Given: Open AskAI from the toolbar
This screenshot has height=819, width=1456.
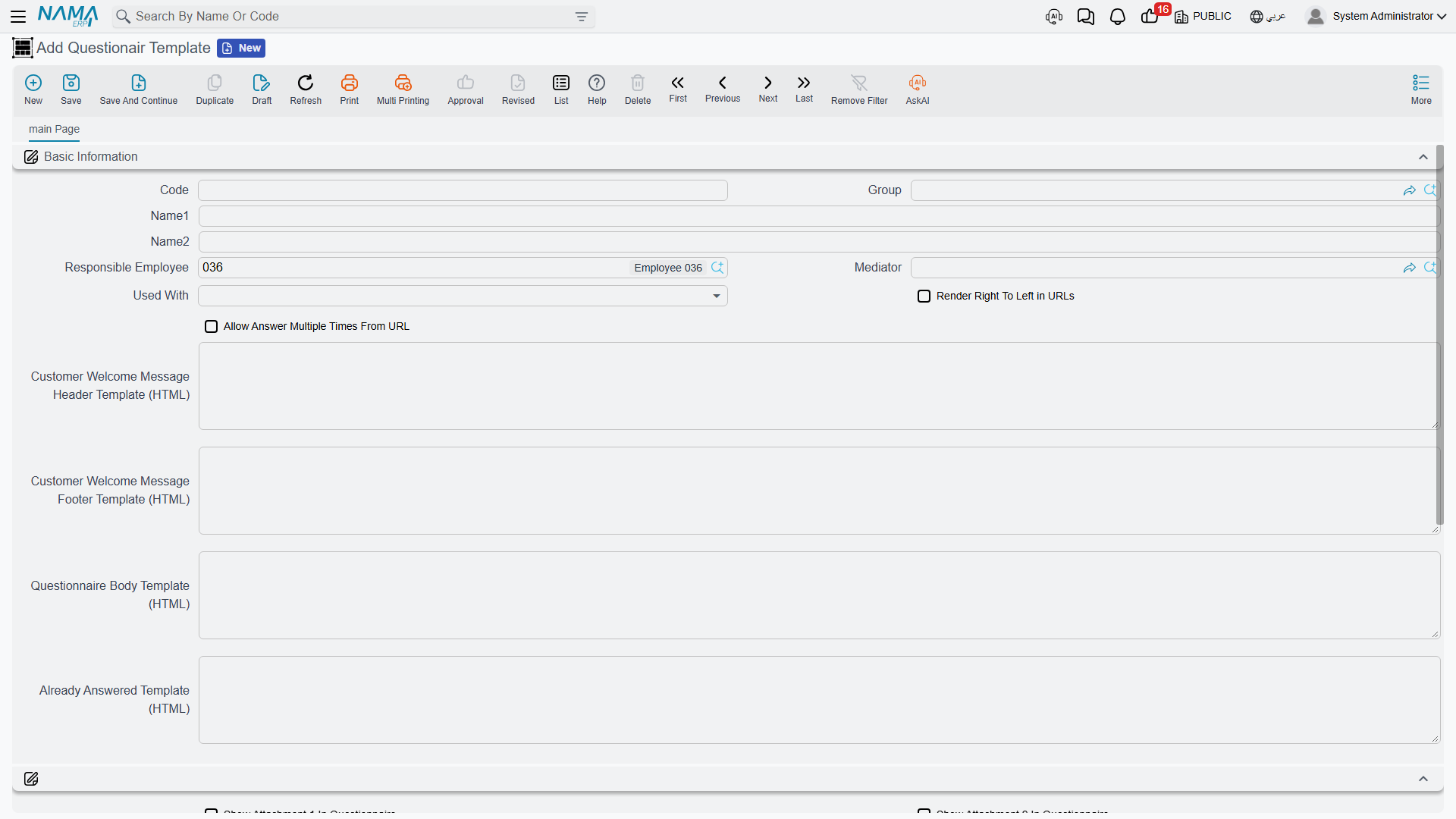Looking at the screenshot, I should point(918,89).
